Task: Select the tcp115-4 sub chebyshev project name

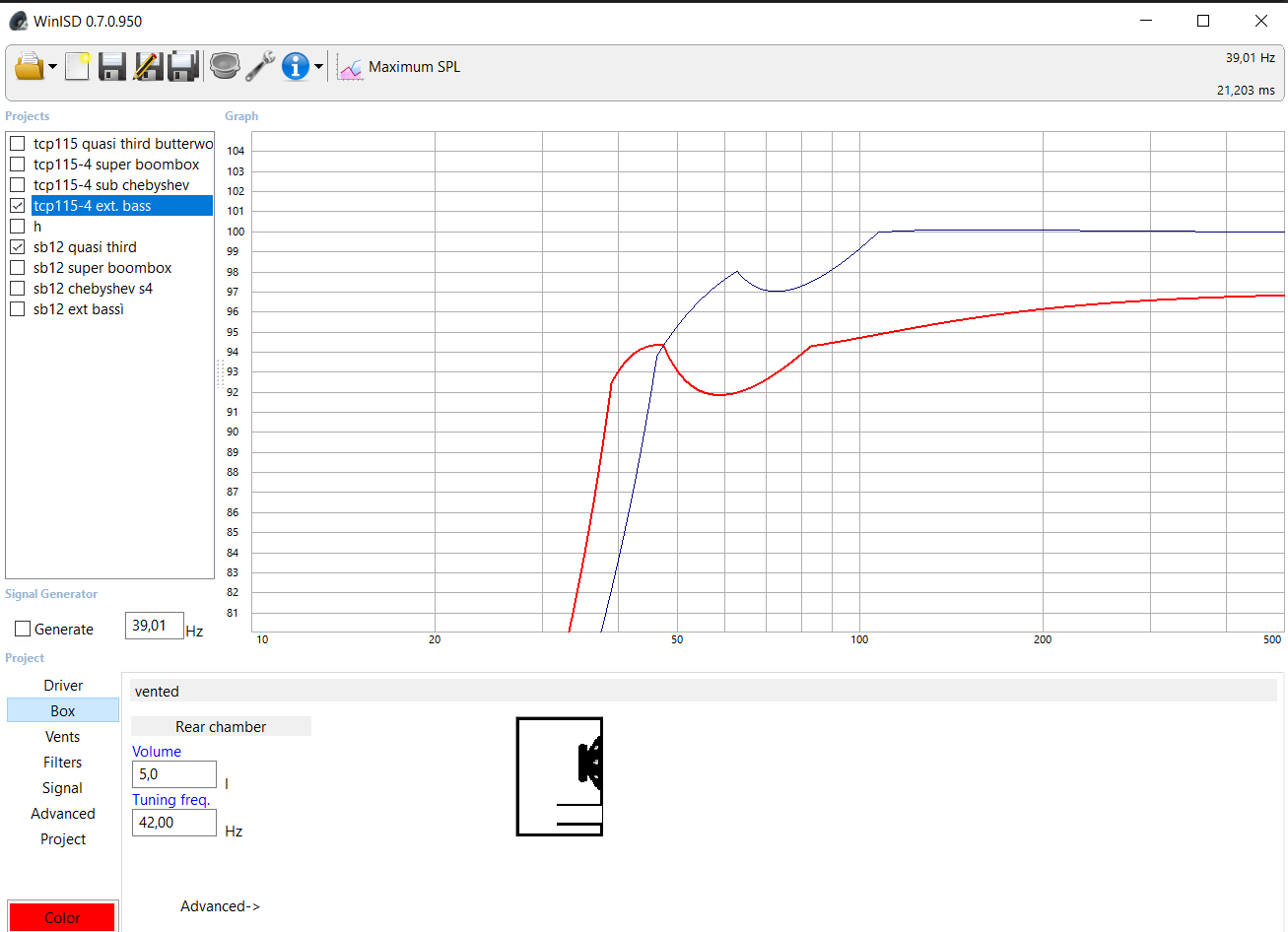Action: [111, 185]
